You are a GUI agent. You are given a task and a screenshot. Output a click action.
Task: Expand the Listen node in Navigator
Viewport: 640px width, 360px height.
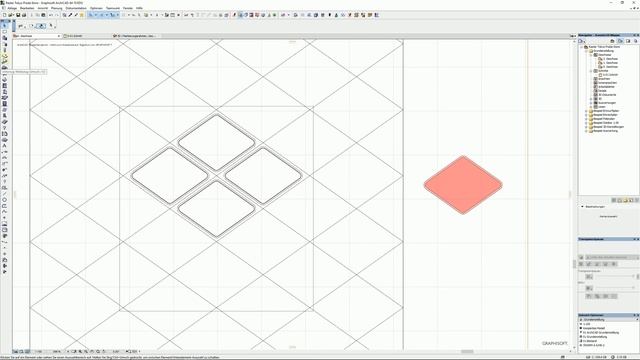click(591, 107)
